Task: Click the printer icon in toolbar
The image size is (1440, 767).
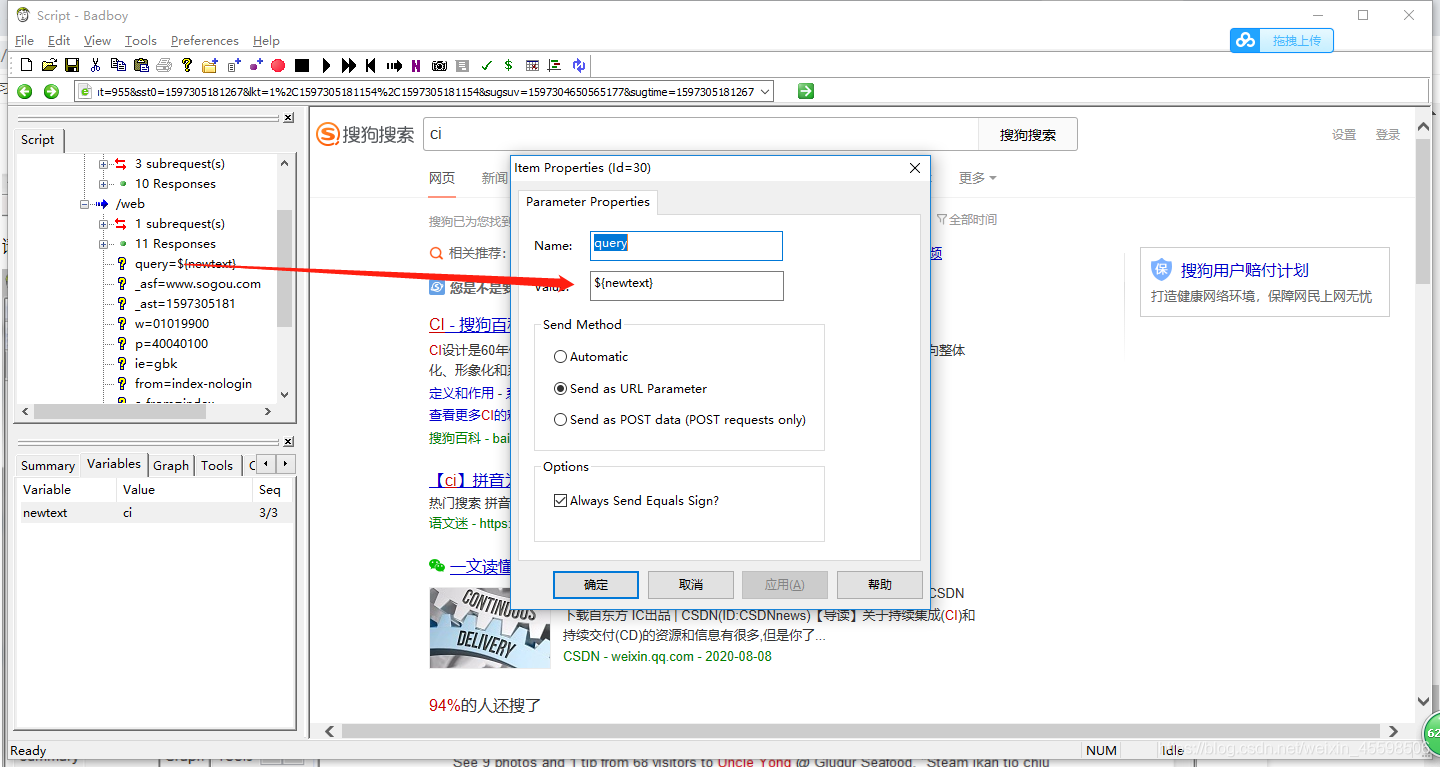Action: (164, 65)
